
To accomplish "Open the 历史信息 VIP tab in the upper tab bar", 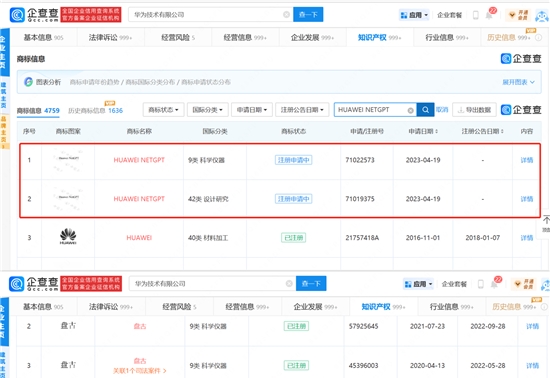I will coord(509,38).
